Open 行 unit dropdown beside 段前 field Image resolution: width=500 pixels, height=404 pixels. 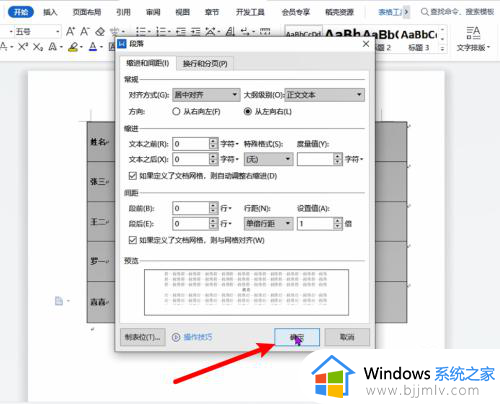226,208
